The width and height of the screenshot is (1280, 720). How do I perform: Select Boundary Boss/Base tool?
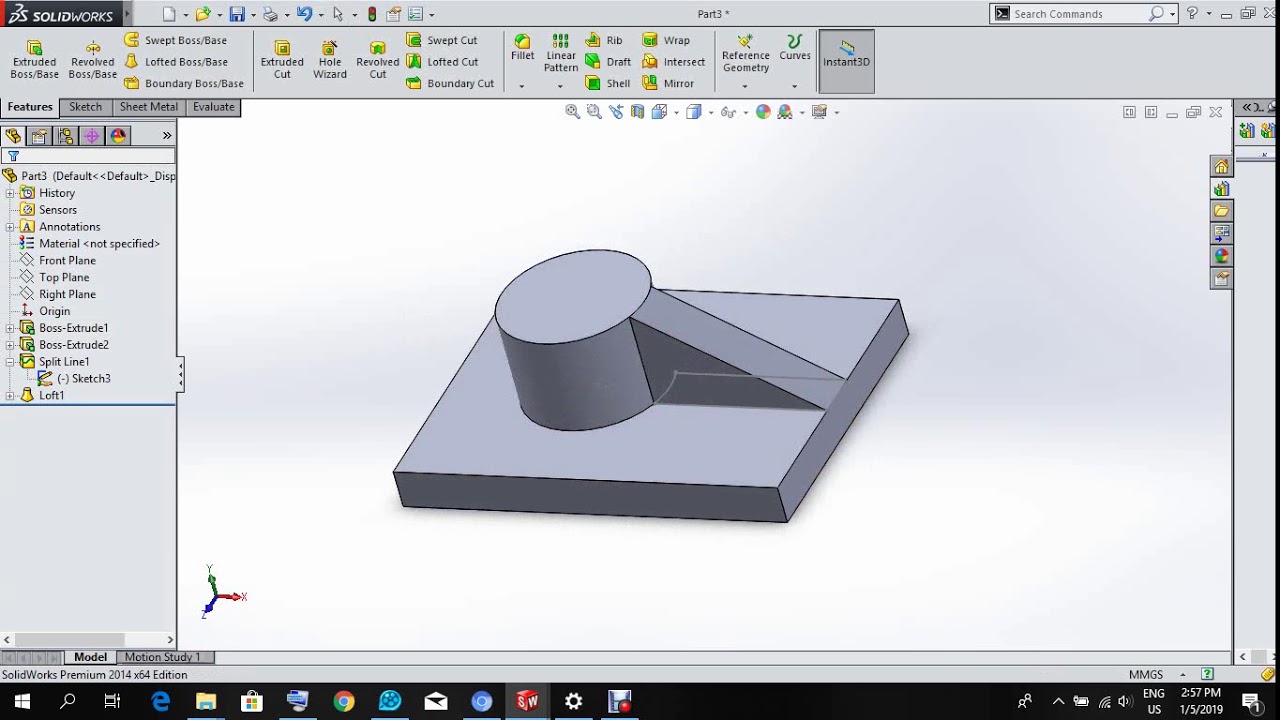pyautogui.click(x=184, y=83)
